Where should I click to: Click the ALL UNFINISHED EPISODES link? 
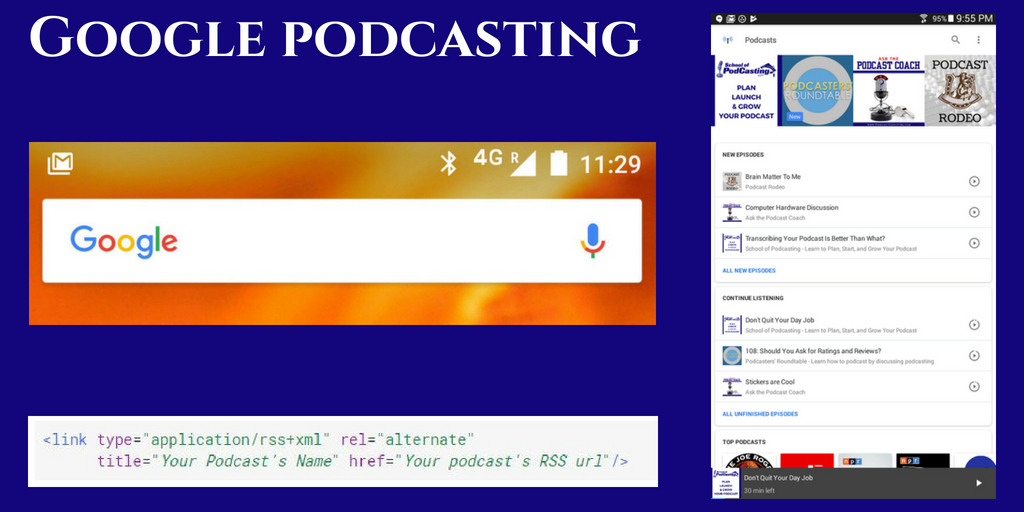click(x=760, y=414)
